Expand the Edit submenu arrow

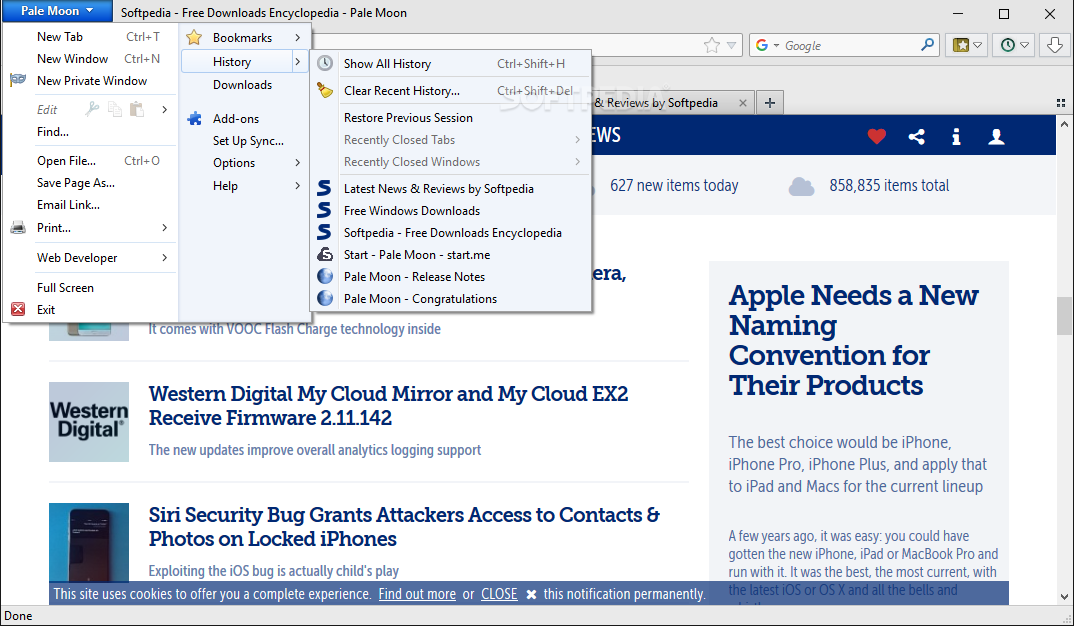(164, 110)
